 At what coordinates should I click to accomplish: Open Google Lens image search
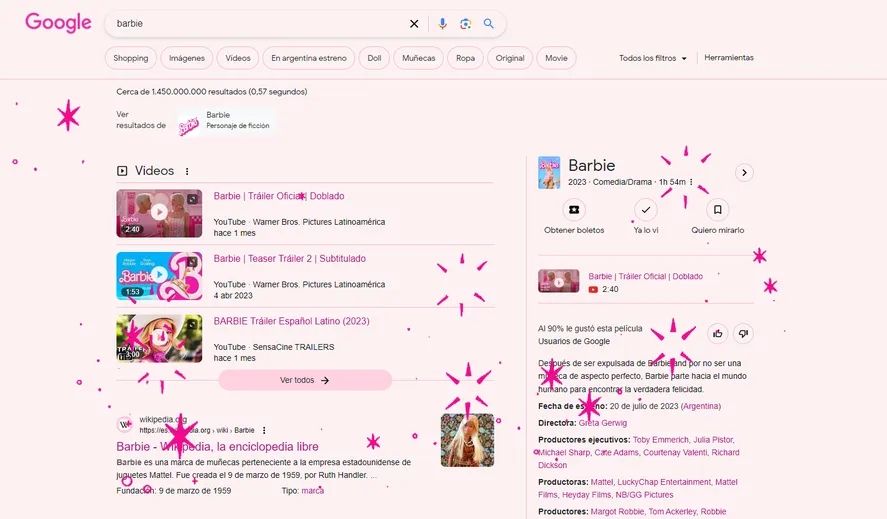(465, 24)
